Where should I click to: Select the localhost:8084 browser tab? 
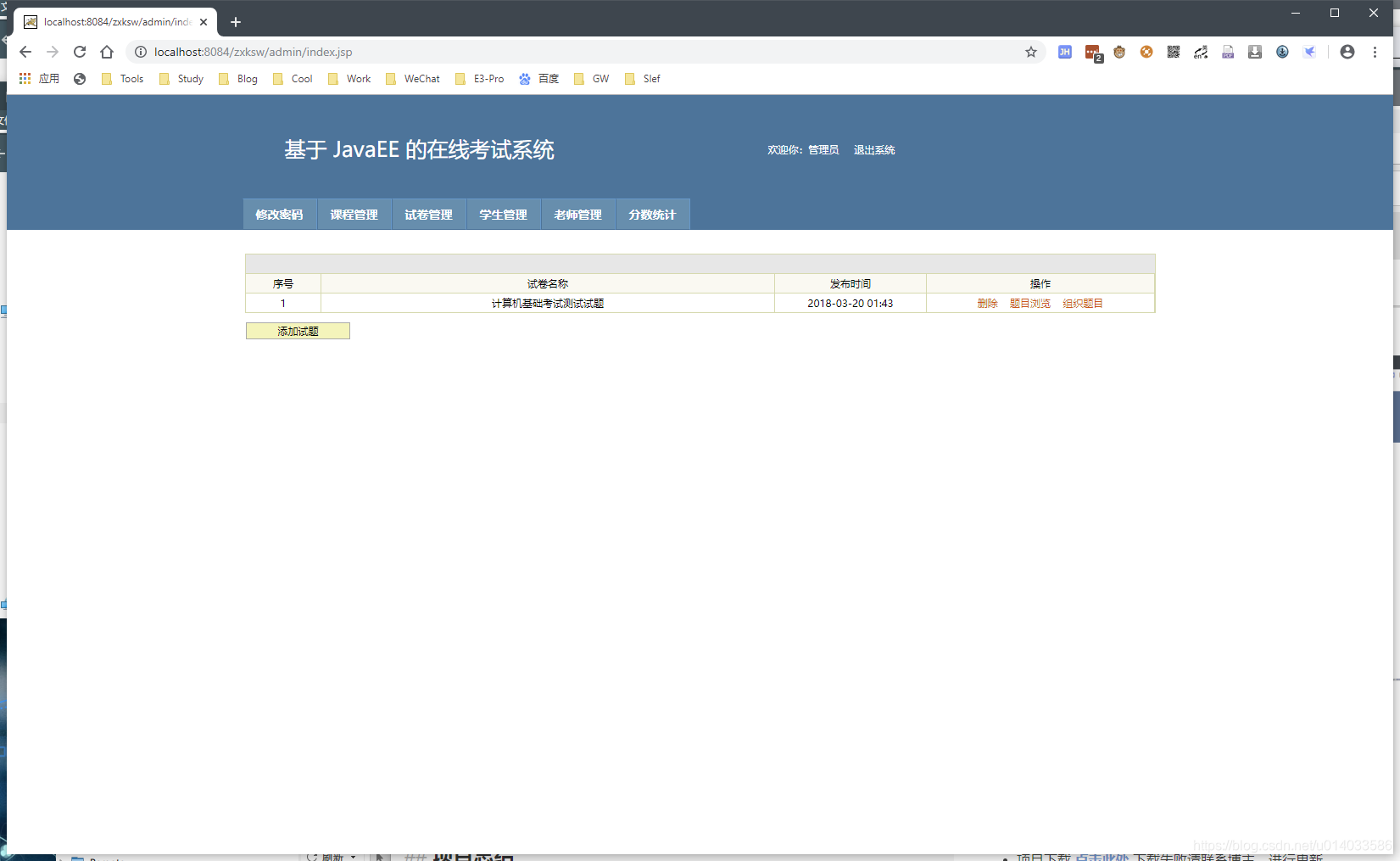click(x=115, y=22)
